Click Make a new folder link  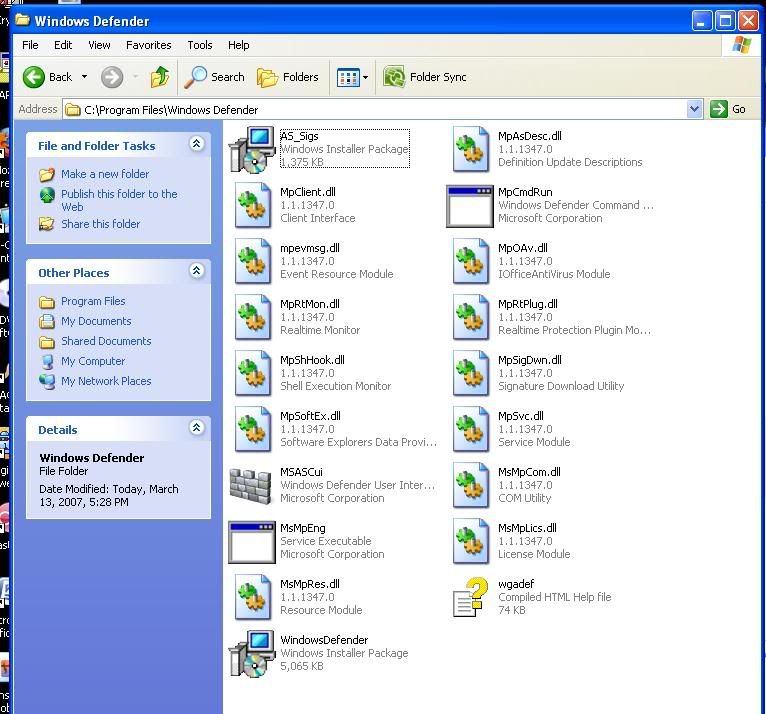tap(105, 174)
